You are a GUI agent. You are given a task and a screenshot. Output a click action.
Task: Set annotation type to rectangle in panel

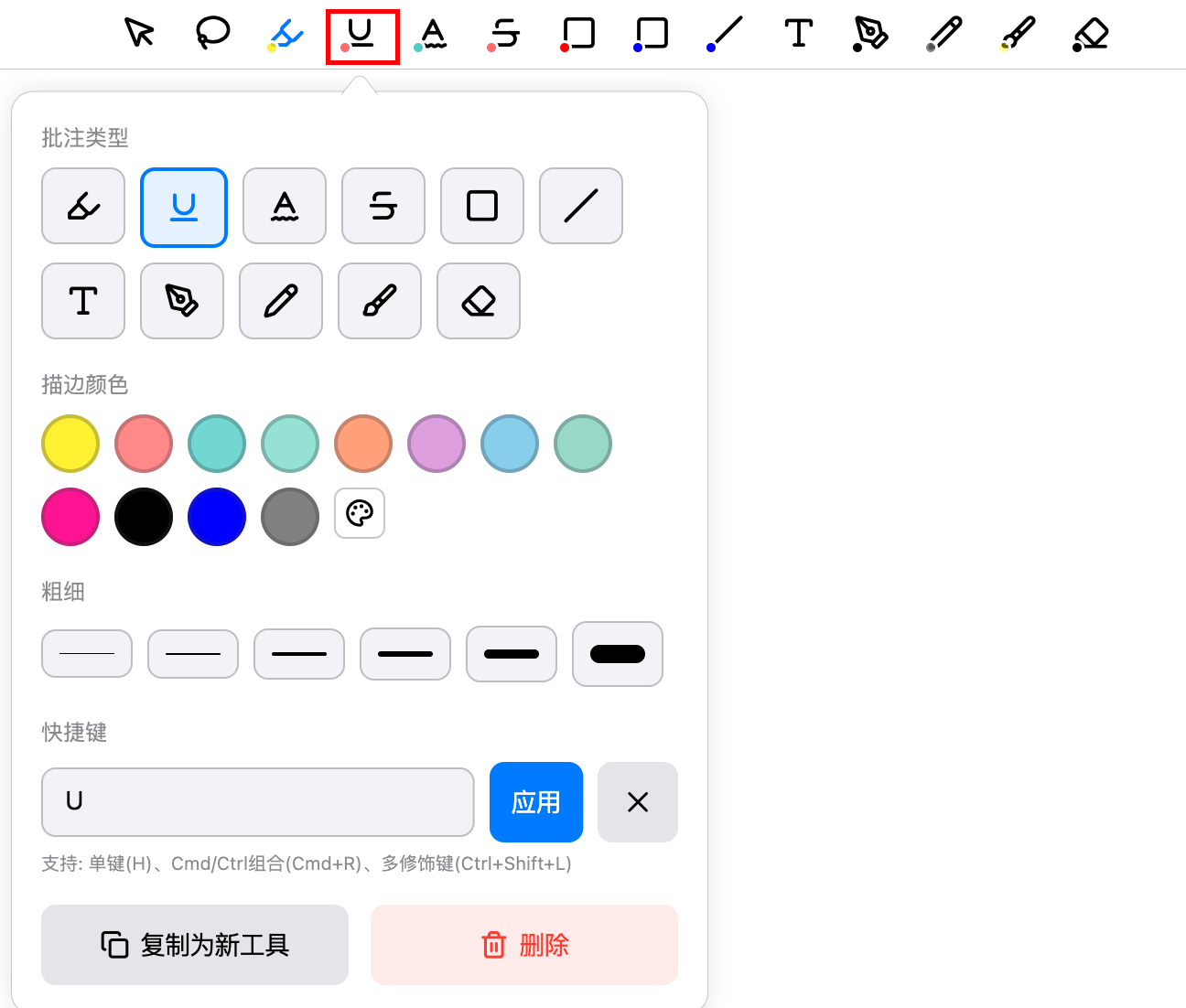tap(482, 206)
